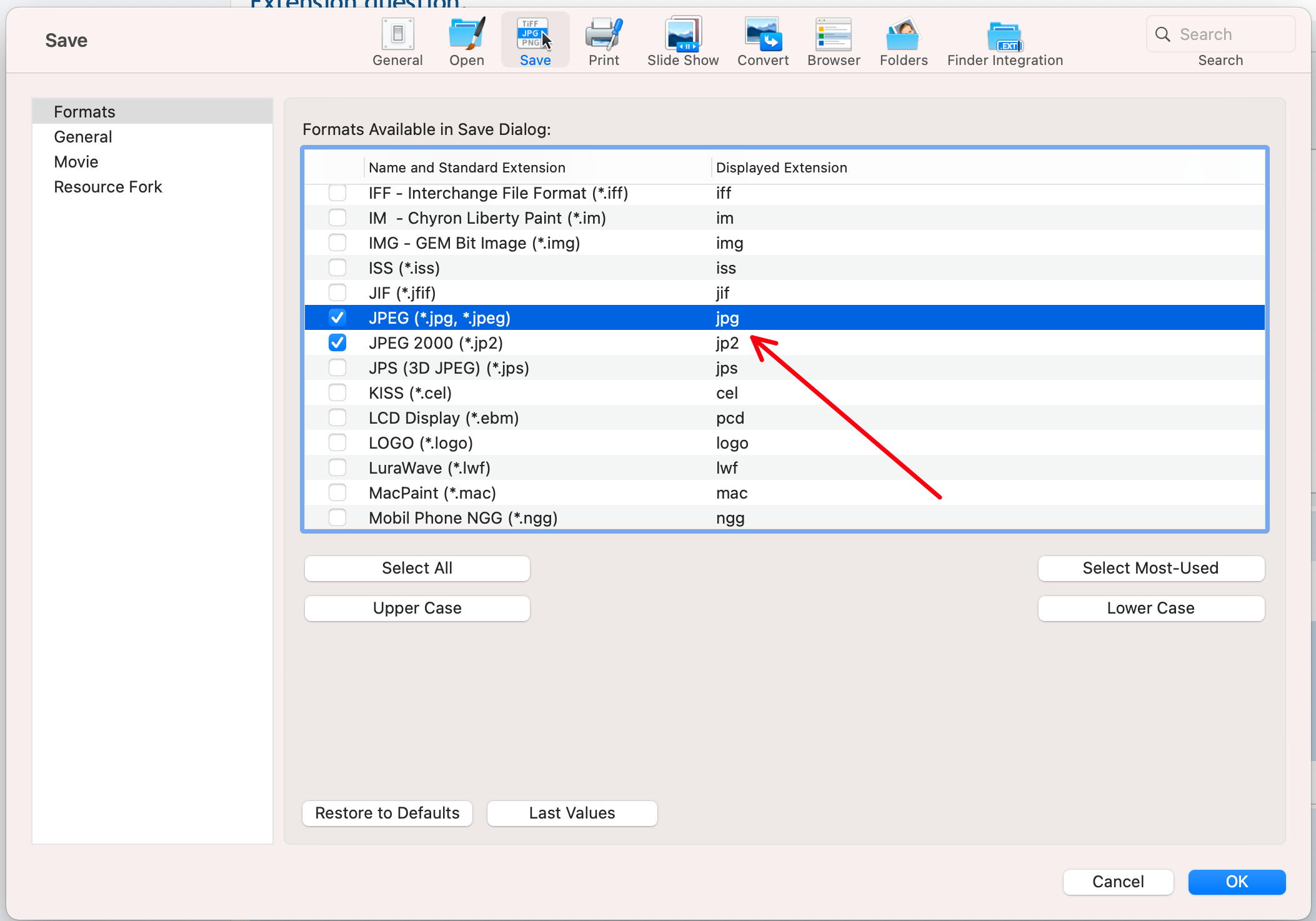Viewport: 1316px width, 921px height.
Task: Enable the LOGO format checkbox
Action: [x=337, y=442]
